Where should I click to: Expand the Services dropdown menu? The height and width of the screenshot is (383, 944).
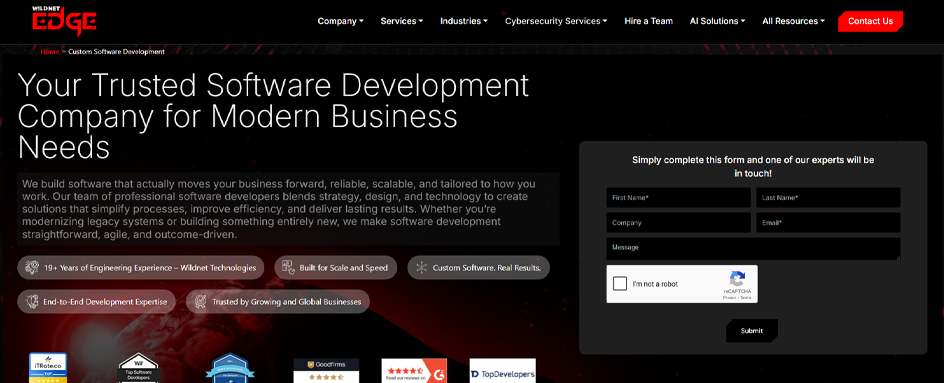(x=402, y=21)
